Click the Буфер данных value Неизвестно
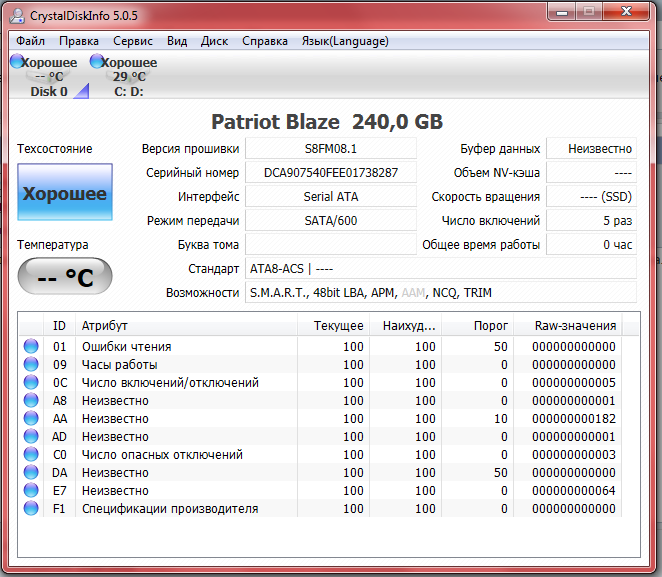Image resolution: width=662 pixels, height=577 pixels. (591, 149)
